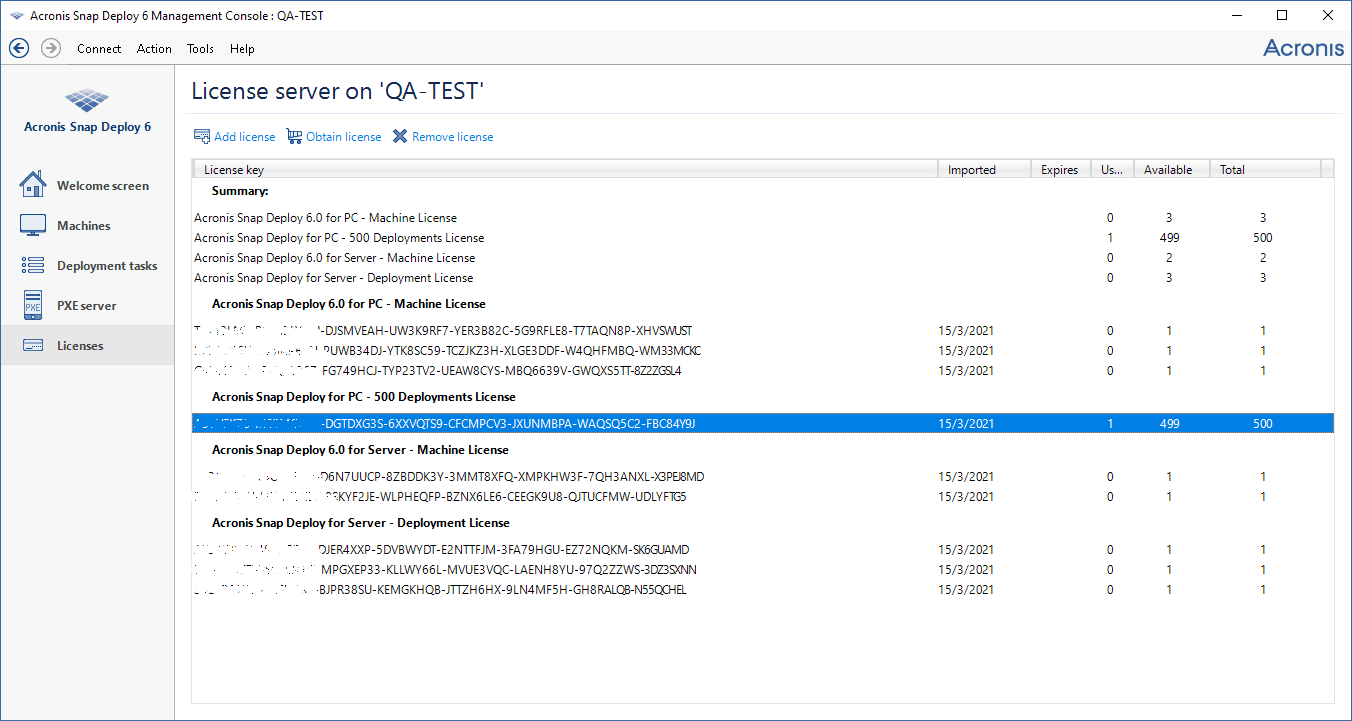
Task: Select highlighted license key ending FBC84Y9J
Action: tap(762, 424)
